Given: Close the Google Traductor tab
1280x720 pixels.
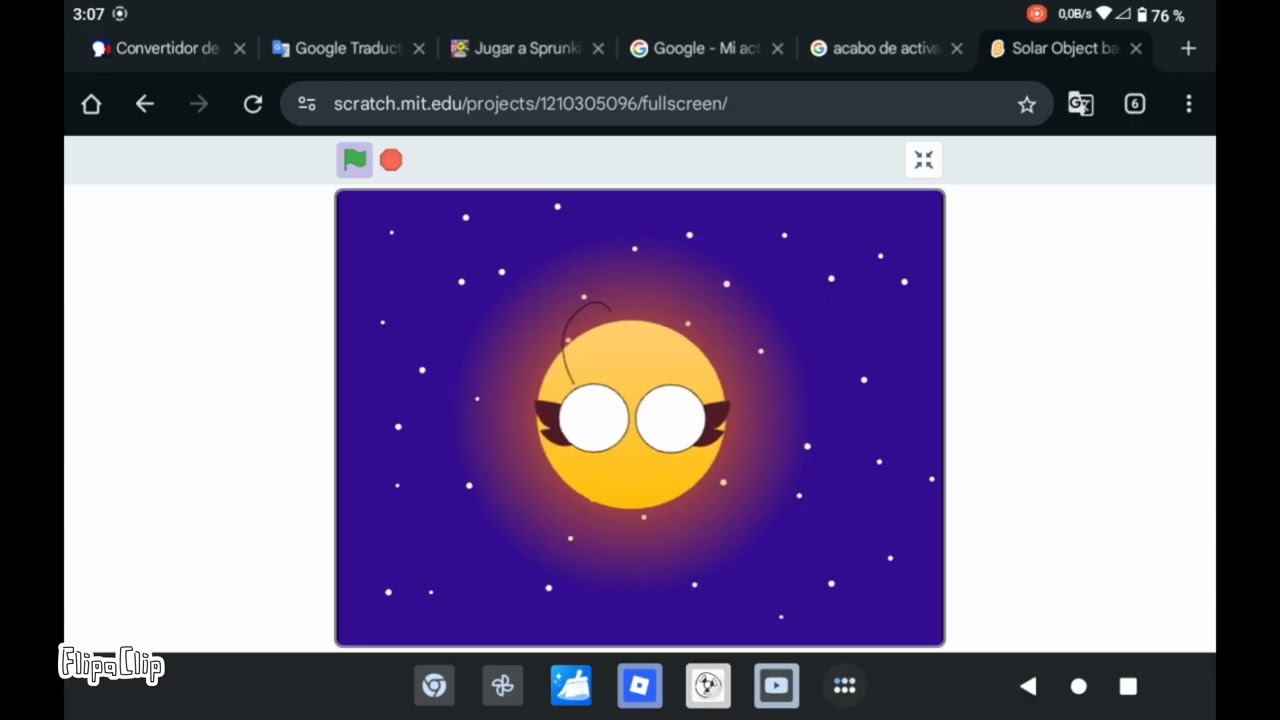Looking at the screenshot, I should click(x=419, y=48).
